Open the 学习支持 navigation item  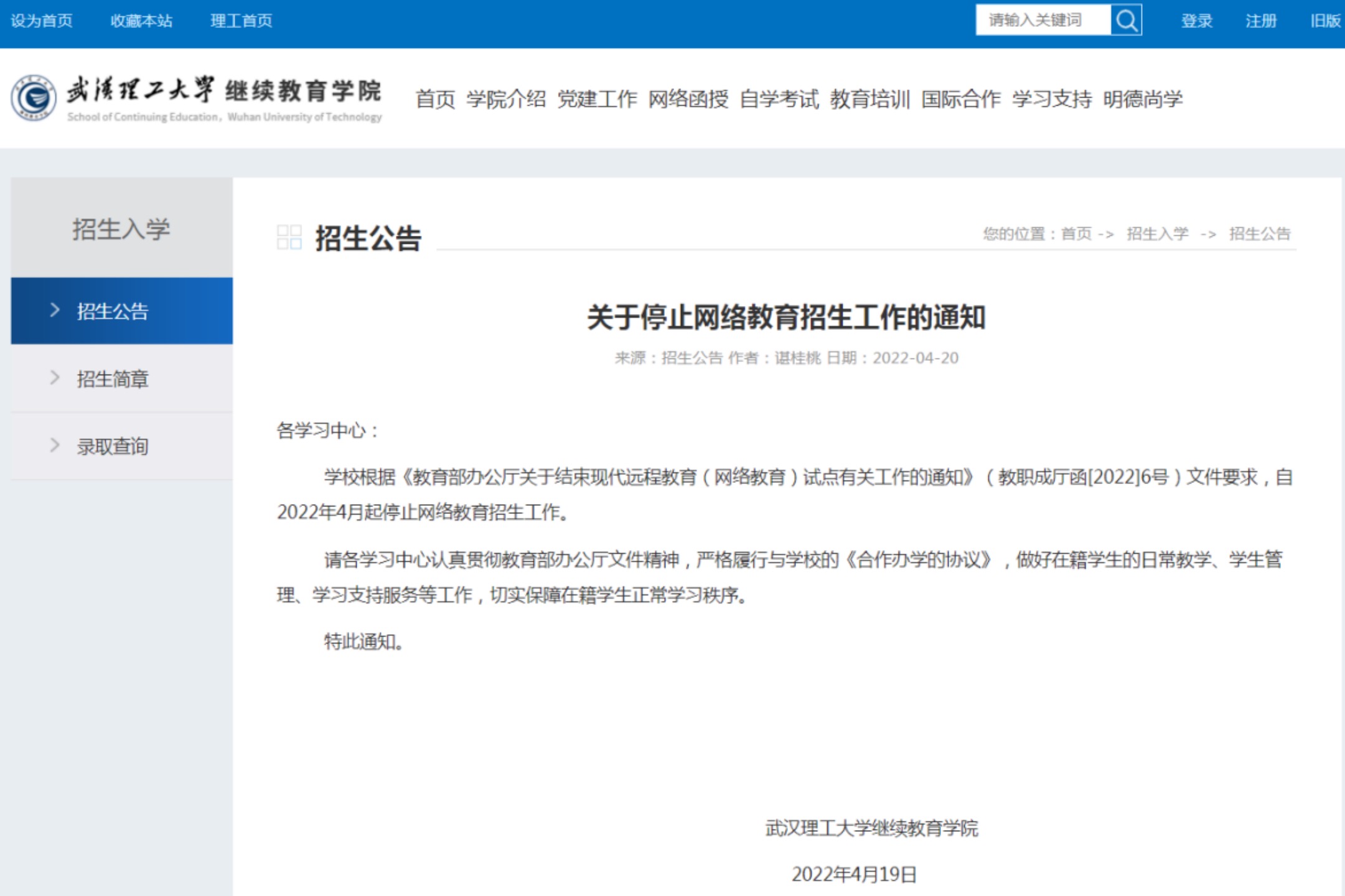tap(1052, 99)
